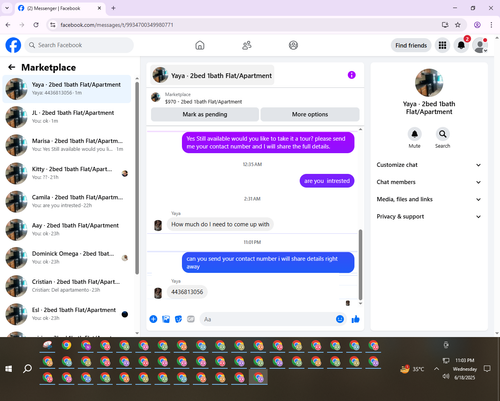The height and width of the screenshot is (401, 500).
Task: Click the 'are you intrested' message bubble
Action: [327, 181]
